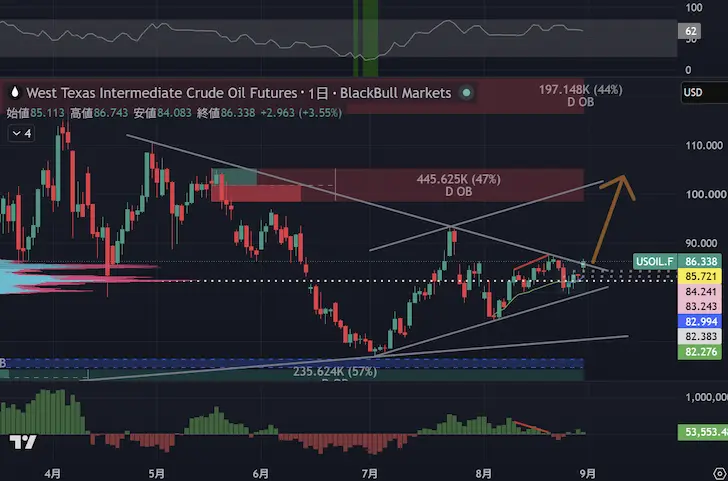Click the +2.963 (+3.55%) change value
This screenshot has width=728, height=481.
[x=301, y=113]
